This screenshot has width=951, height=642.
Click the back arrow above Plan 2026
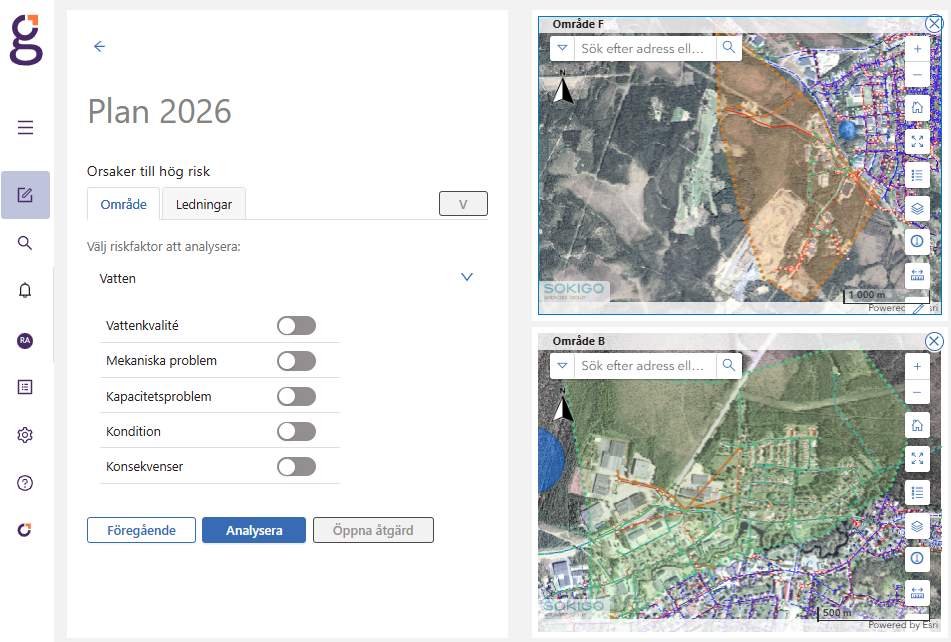pos(99,46)
